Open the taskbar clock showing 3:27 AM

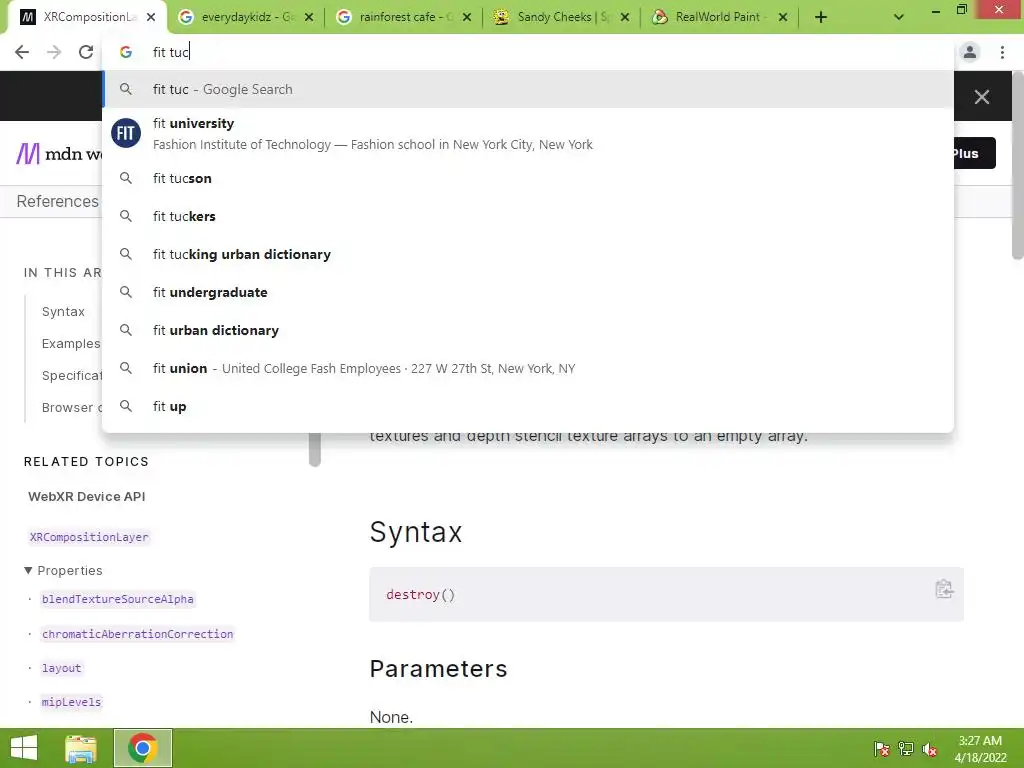point(980,749)
